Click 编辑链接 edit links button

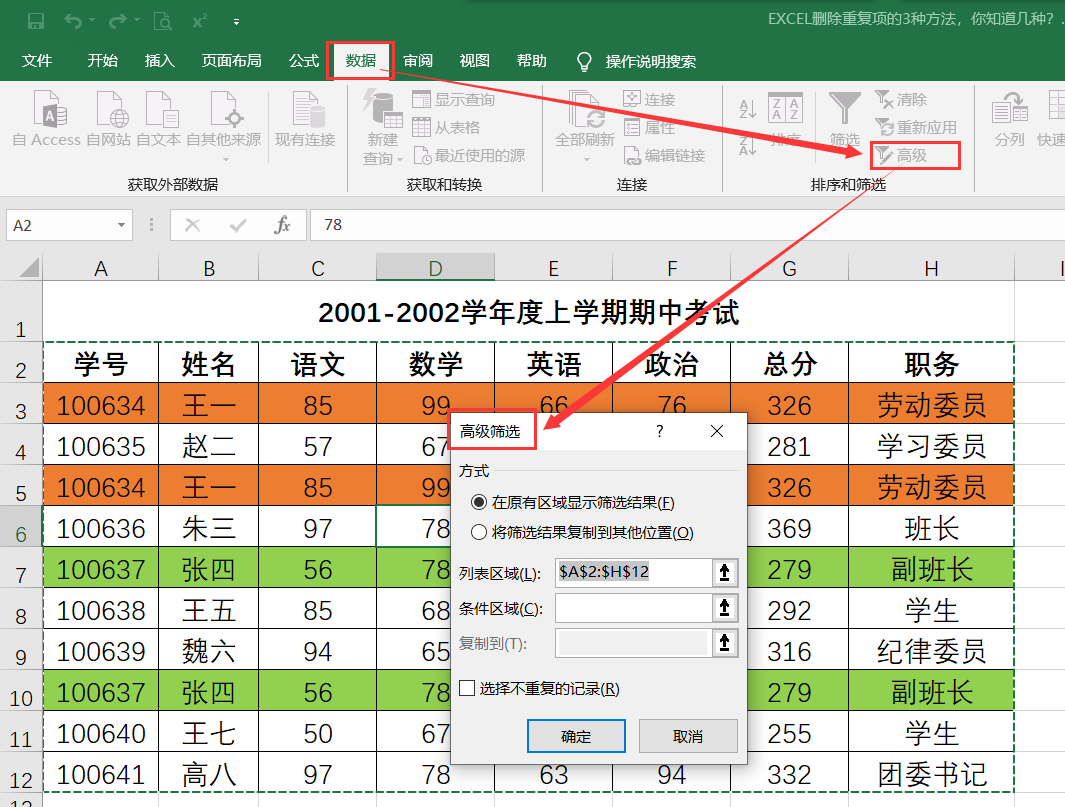tap(664, 156)
